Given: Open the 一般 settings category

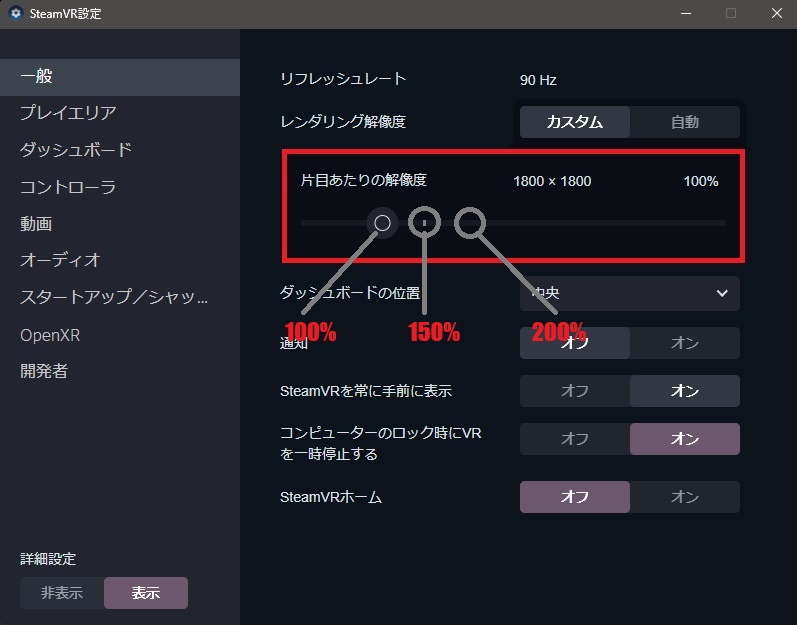Looking at the screenshot, I should [x=120, y=77].
